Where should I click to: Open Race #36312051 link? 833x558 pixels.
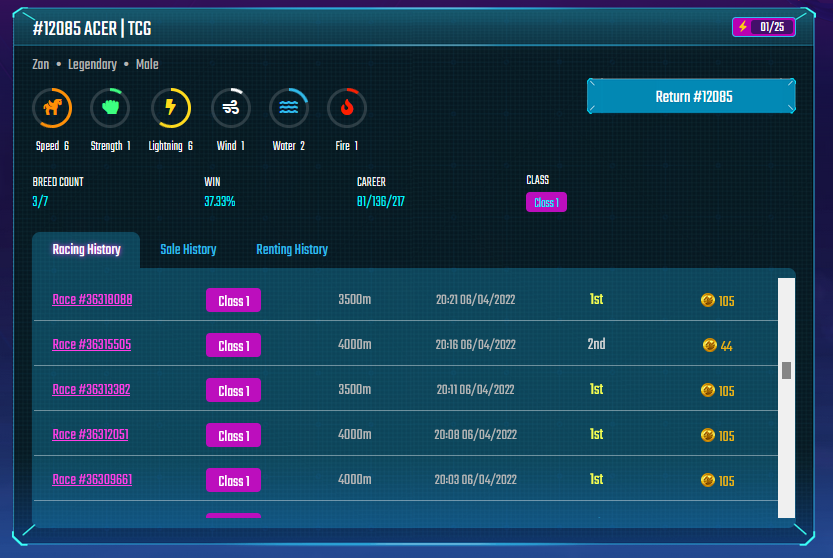(x=90, y=434)
